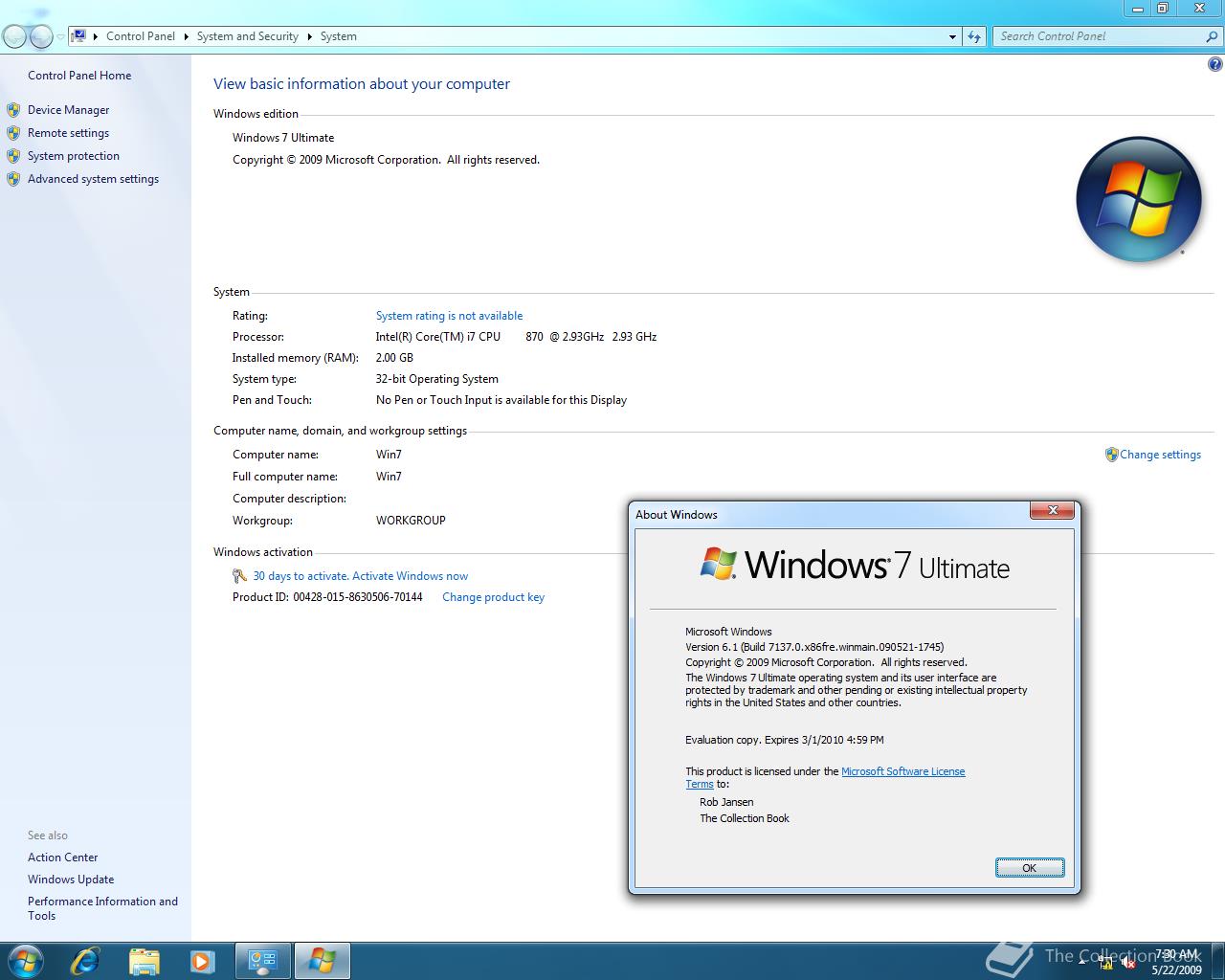Maximize the System Control Panel window
Viewport: 1225px width, 980px height.
(x=1163, y=9)
